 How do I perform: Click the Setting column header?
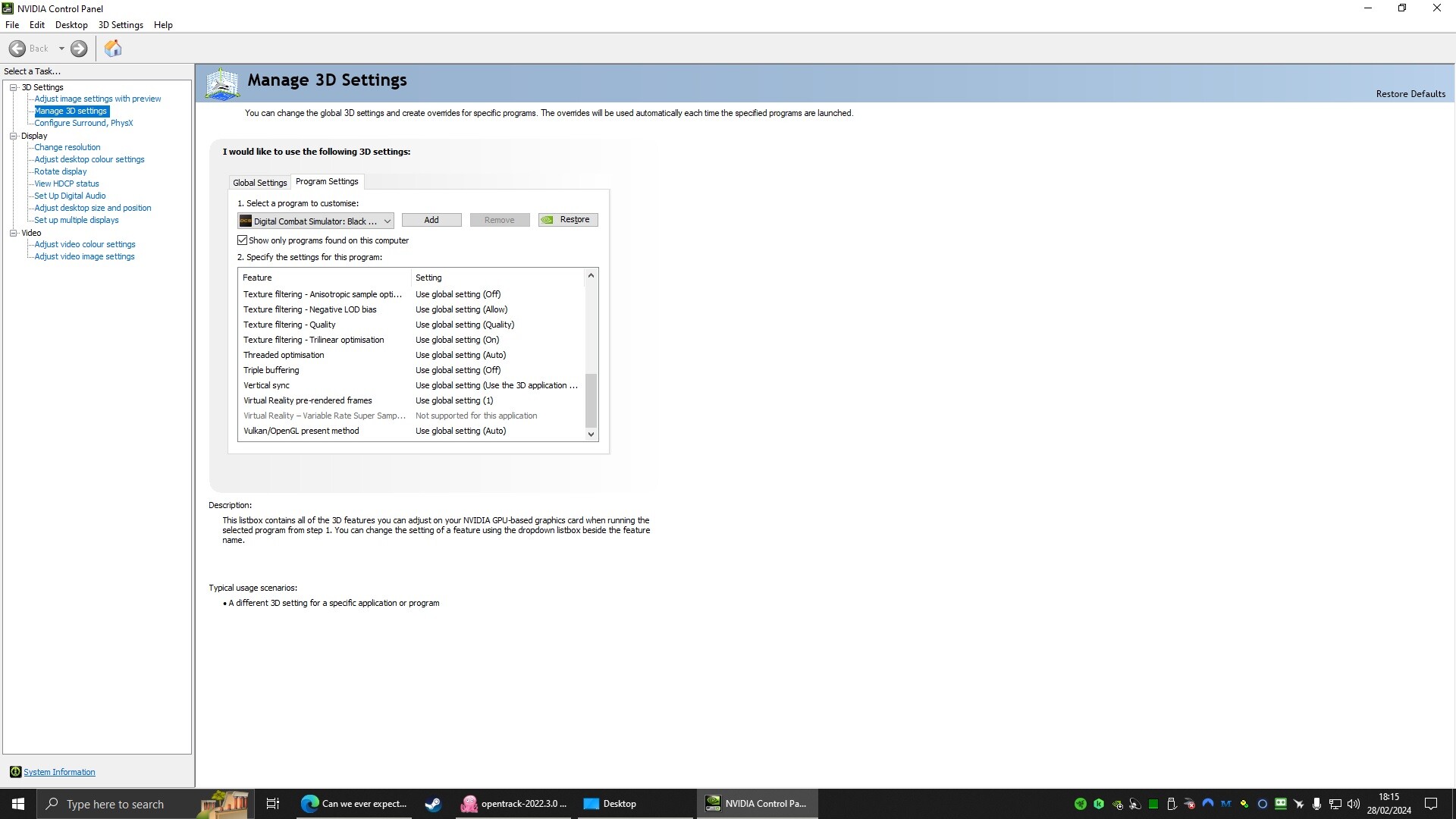pyautogui.click(x=497, y=278)
